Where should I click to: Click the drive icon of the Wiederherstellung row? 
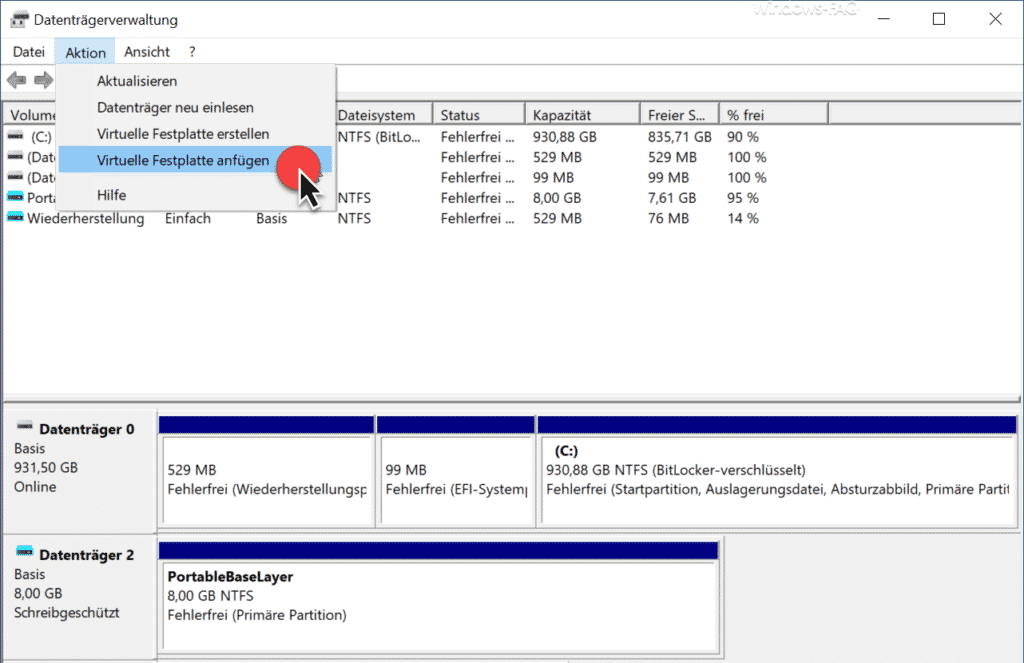[15, 218]
